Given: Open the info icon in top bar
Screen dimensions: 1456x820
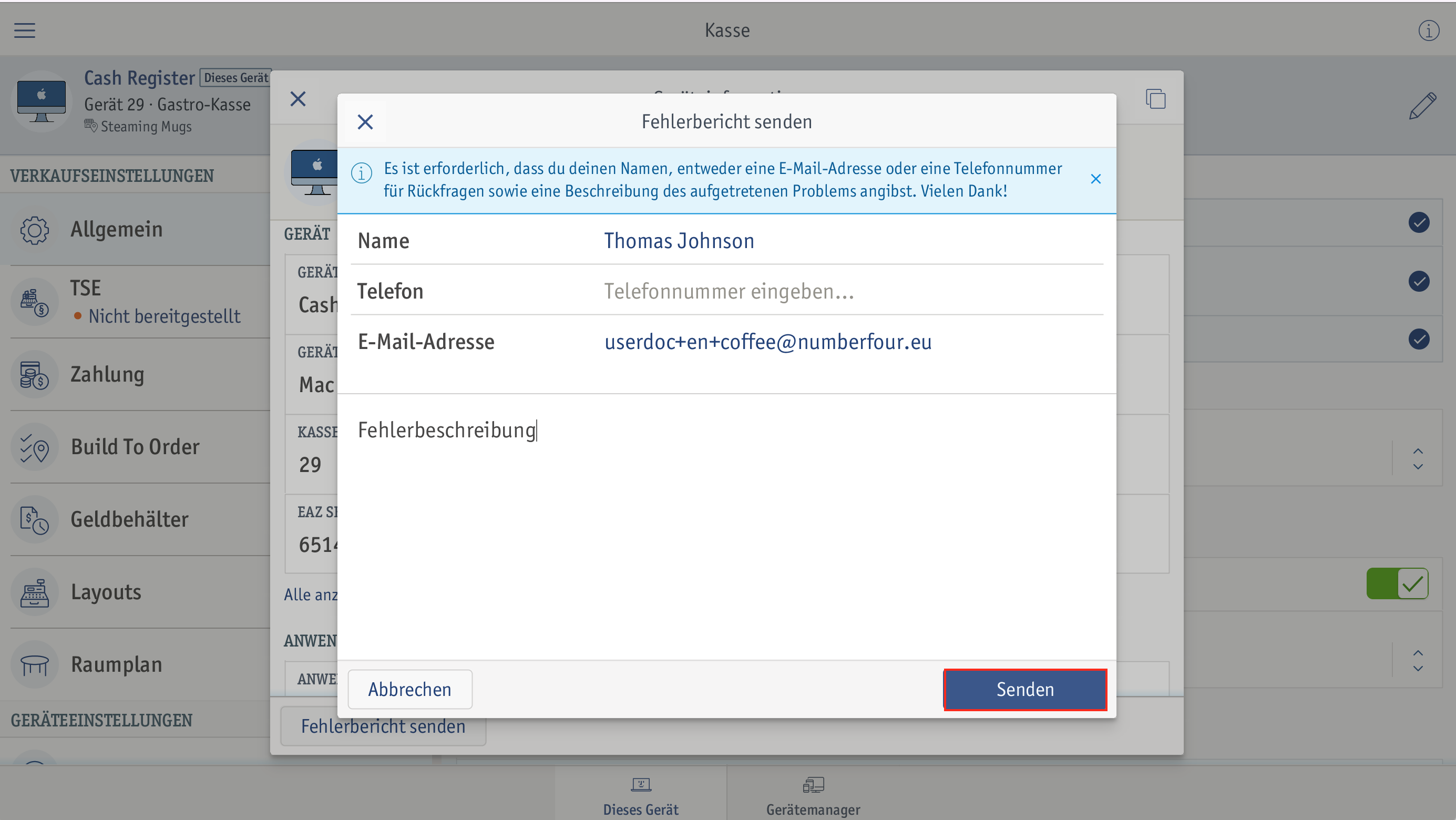Looking at the screenshot, I should pyautogui.click(x=1428, y=30).
